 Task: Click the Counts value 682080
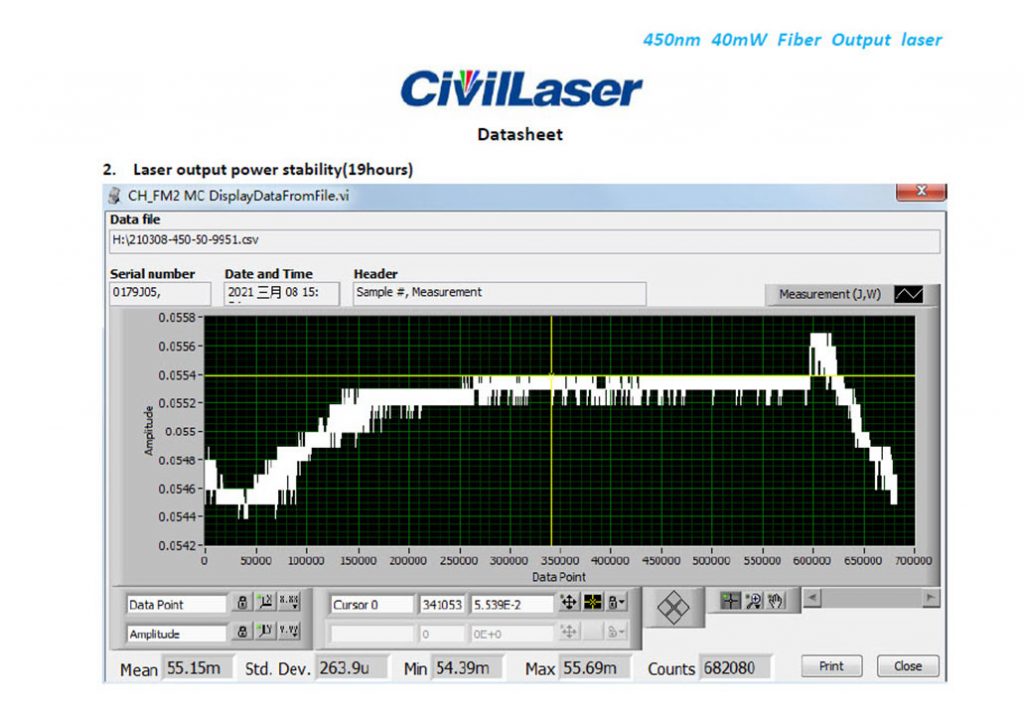point(735,668)
